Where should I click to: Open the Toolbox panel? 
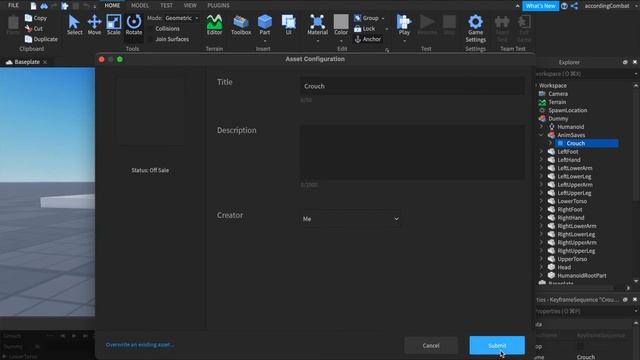(x=241, y=24)
